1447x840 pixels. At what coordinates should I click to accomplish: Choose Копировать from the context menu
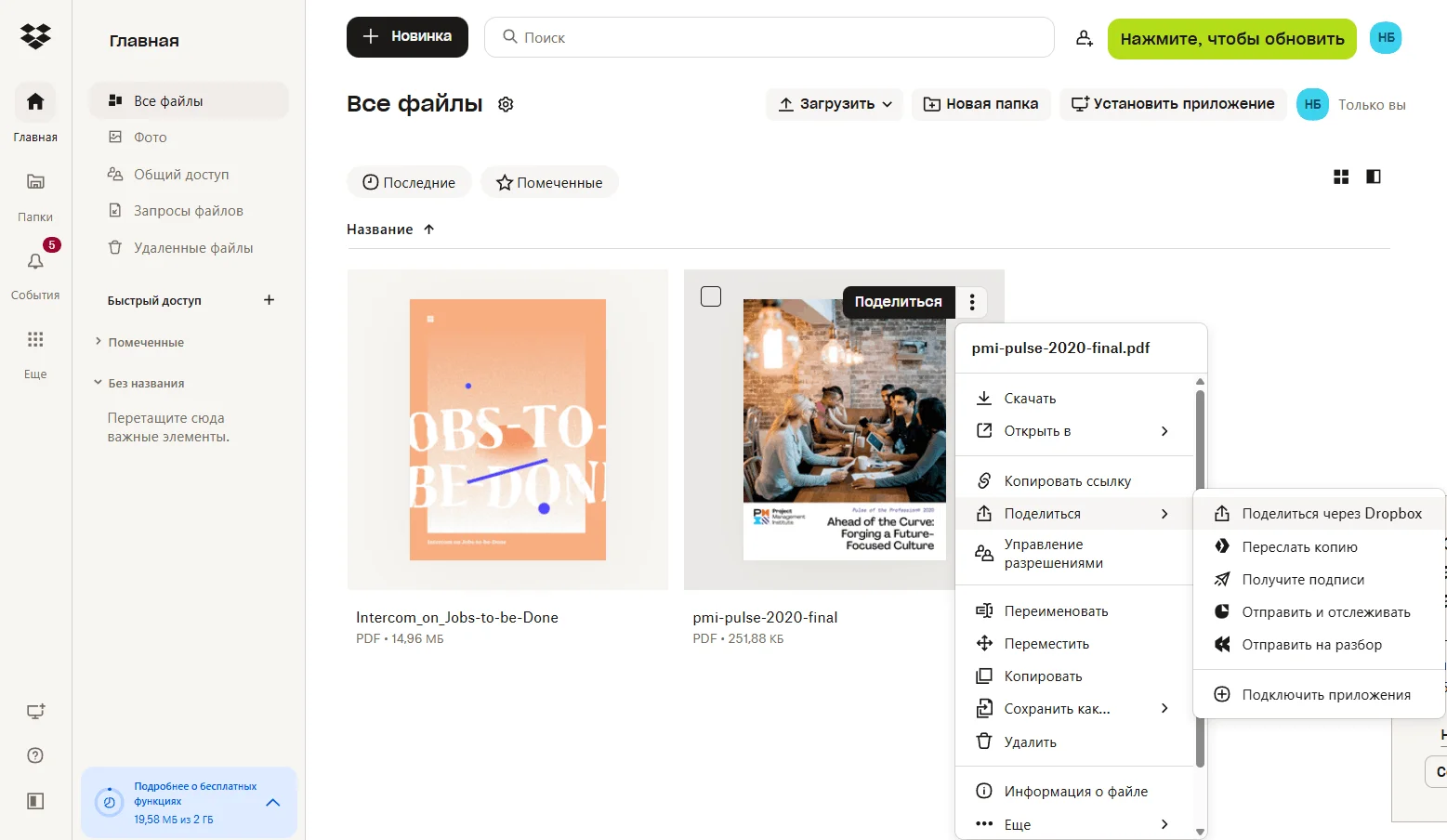pos(1073,676)
